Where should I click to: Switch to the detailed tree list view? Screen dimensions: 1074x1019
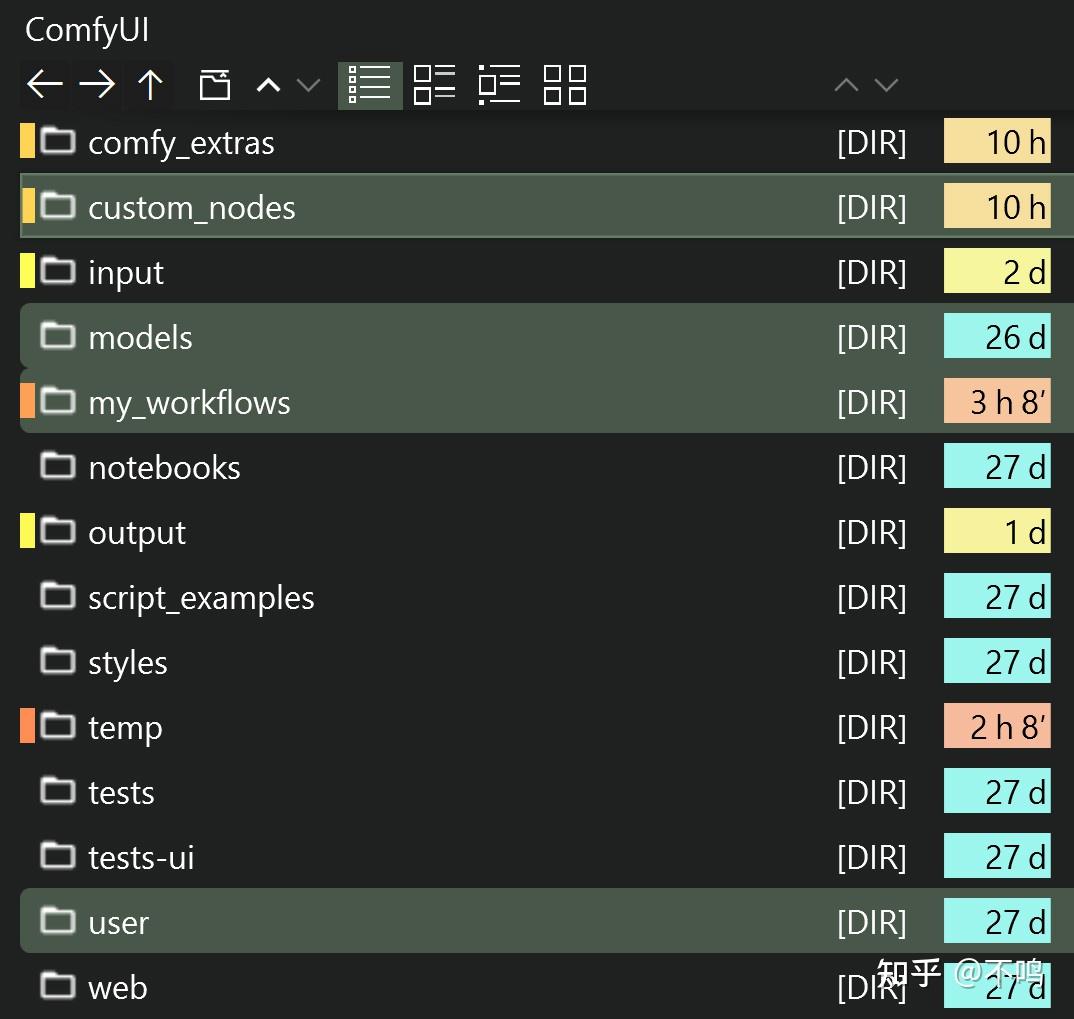click(499, 85)
